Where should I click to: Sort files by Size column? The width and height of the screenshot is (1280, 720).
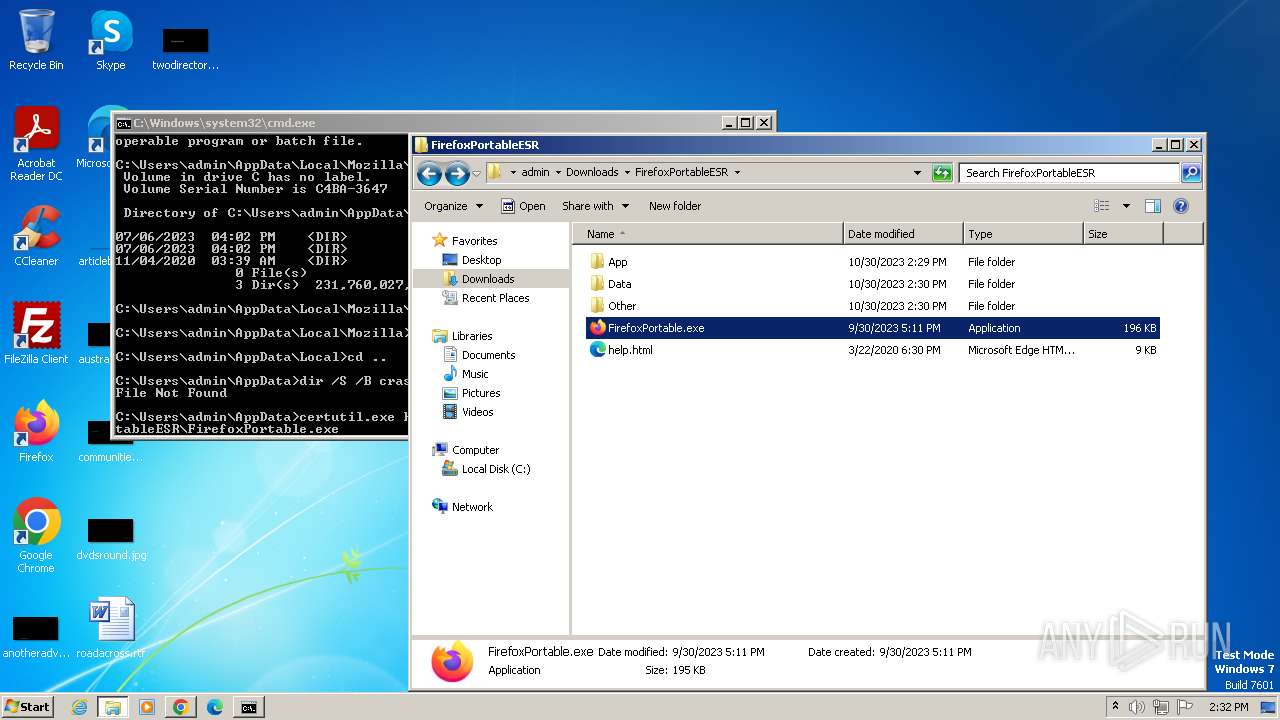click(x=1123, y=234)
